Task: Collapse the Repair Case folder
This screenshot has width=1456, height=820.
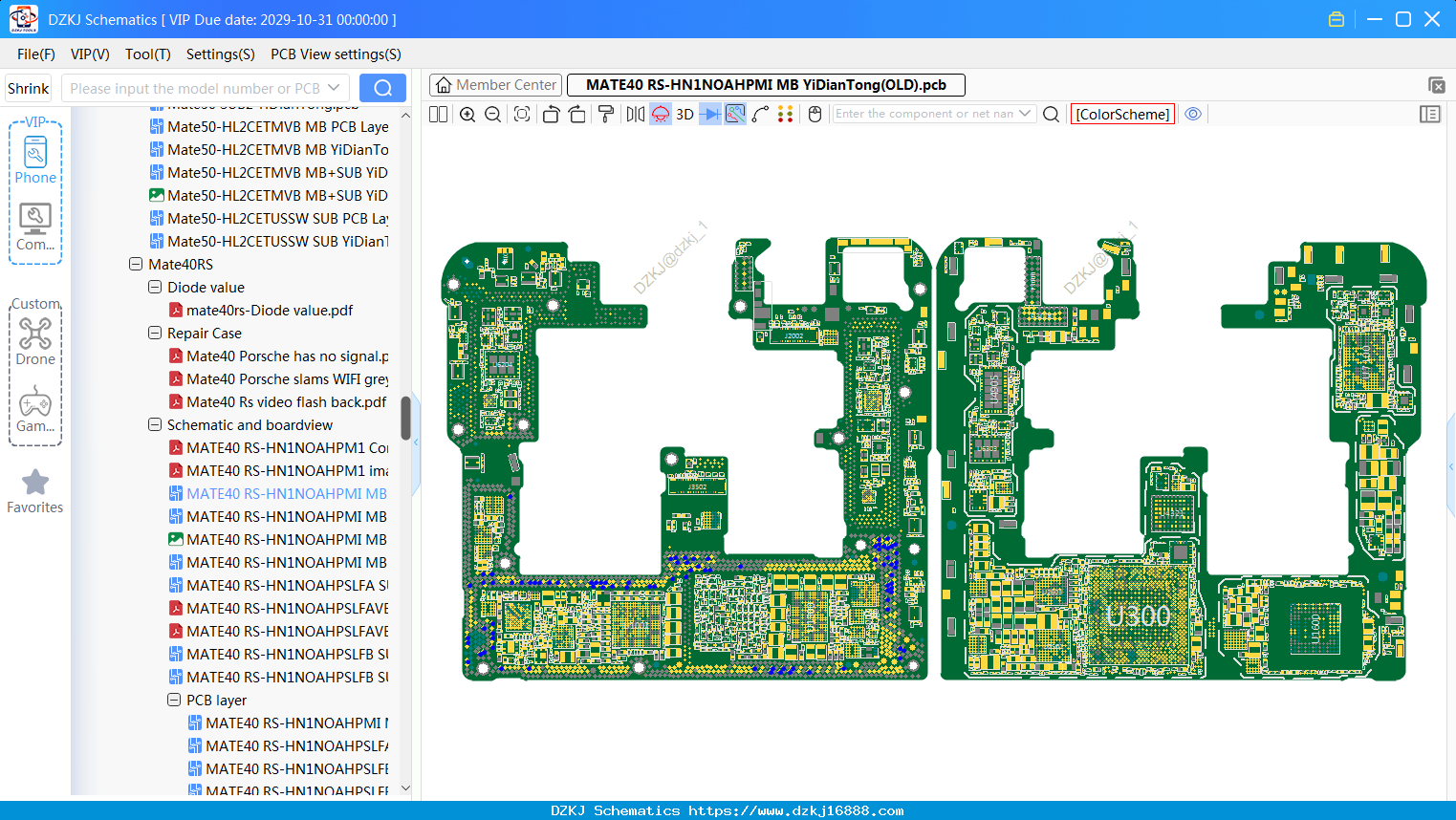Action: 155,333
